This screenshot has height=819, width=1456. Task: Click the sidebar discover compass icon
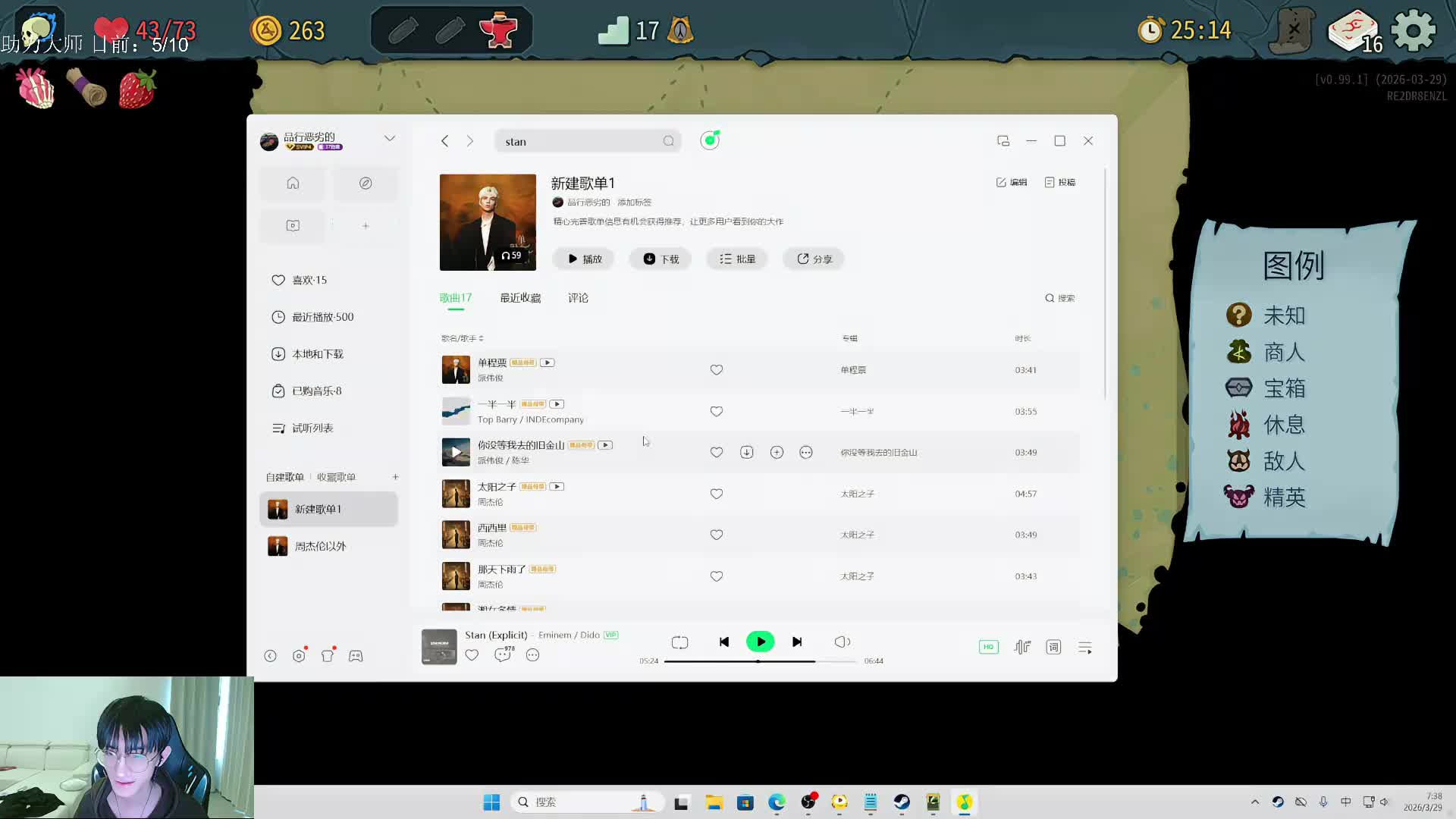[366, 184]
